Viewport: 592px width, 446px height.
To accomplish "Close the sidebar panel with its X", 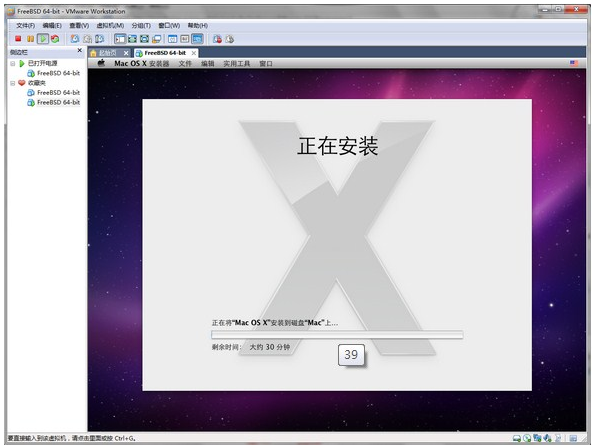I will click(x=79, y=50).
